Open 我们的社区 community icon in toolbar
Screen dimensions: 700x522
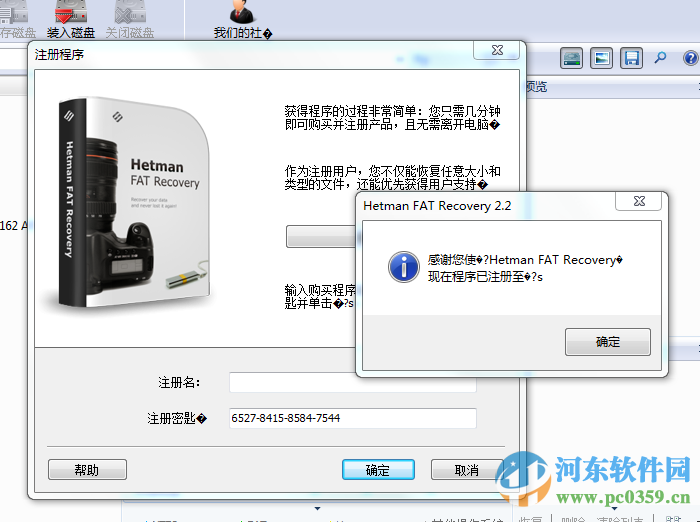[242, 19]
